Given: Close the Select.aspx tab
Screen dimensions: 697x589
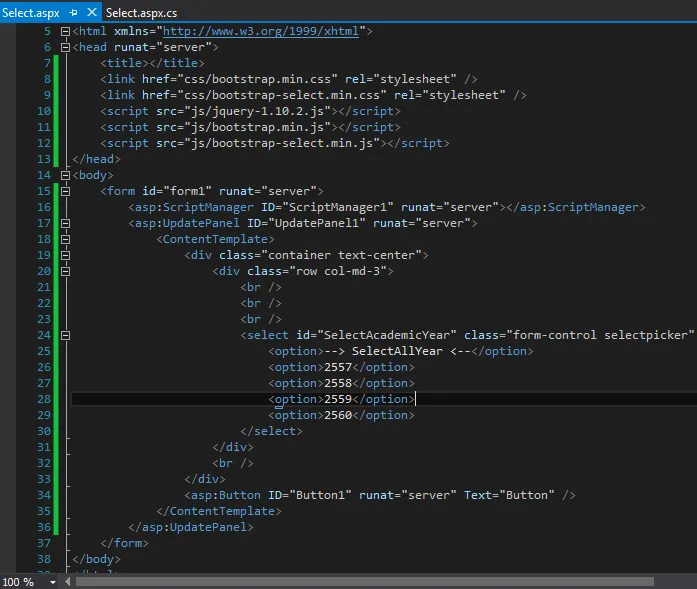Looking at the screenshot, I should 92,12.
